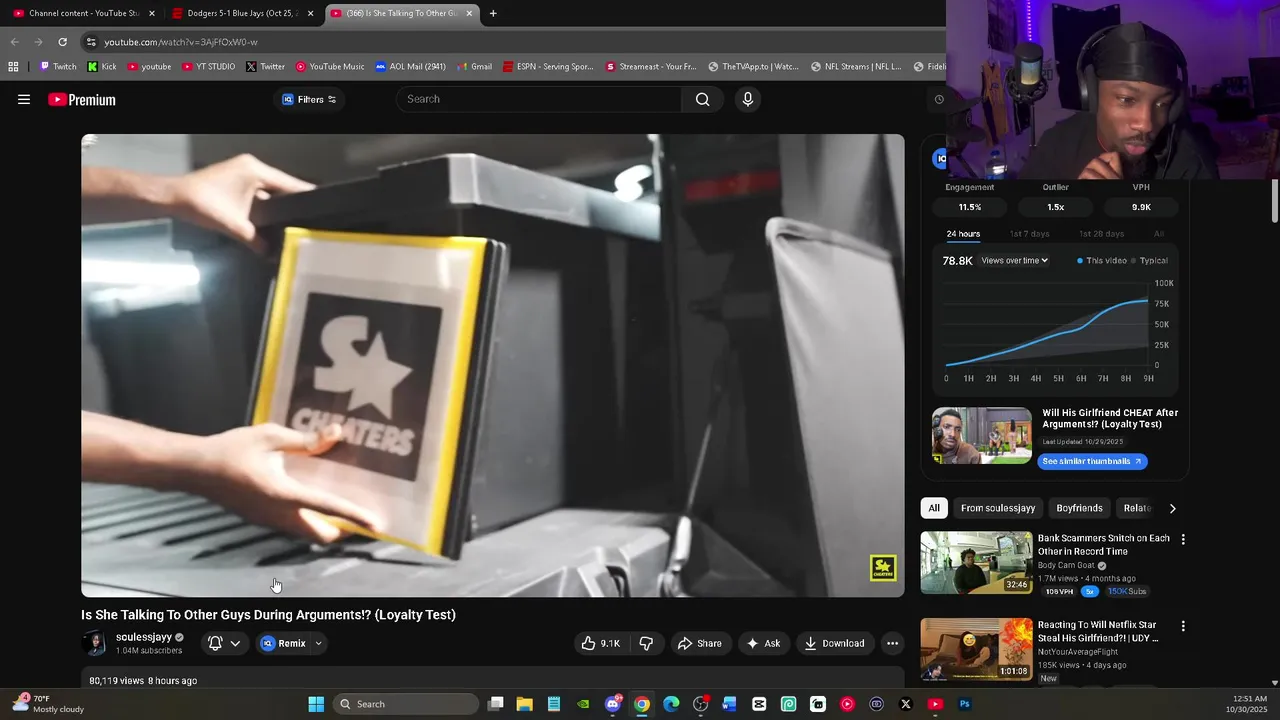Image resolution: width=1280 pixels, height=720 pixels.
Task: Select the From soulessjayy chip
Action: point(998,508)
